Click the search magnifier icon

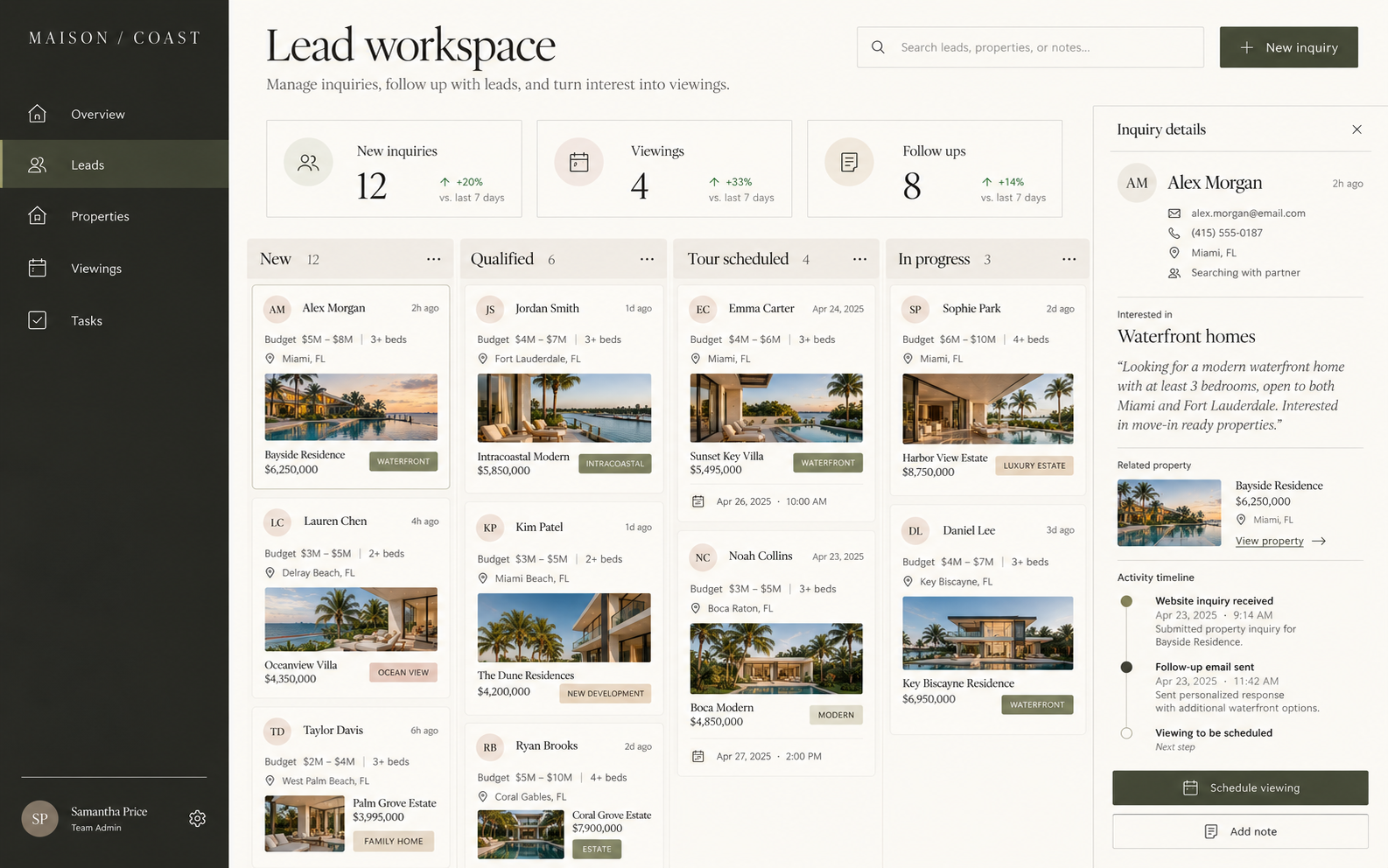[878, 47]
